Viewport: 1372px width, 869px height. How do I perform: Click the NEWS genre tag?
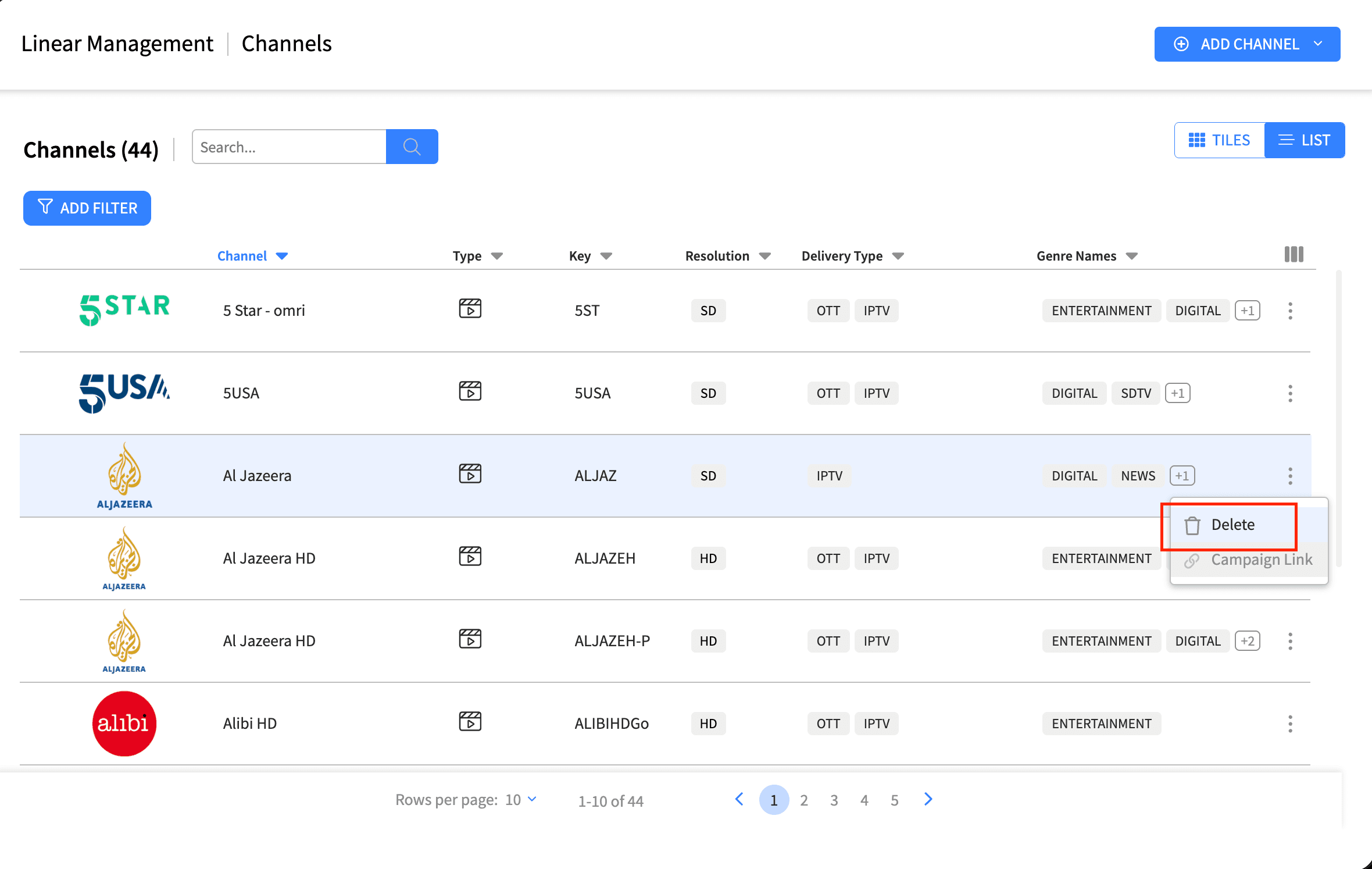1138,476
